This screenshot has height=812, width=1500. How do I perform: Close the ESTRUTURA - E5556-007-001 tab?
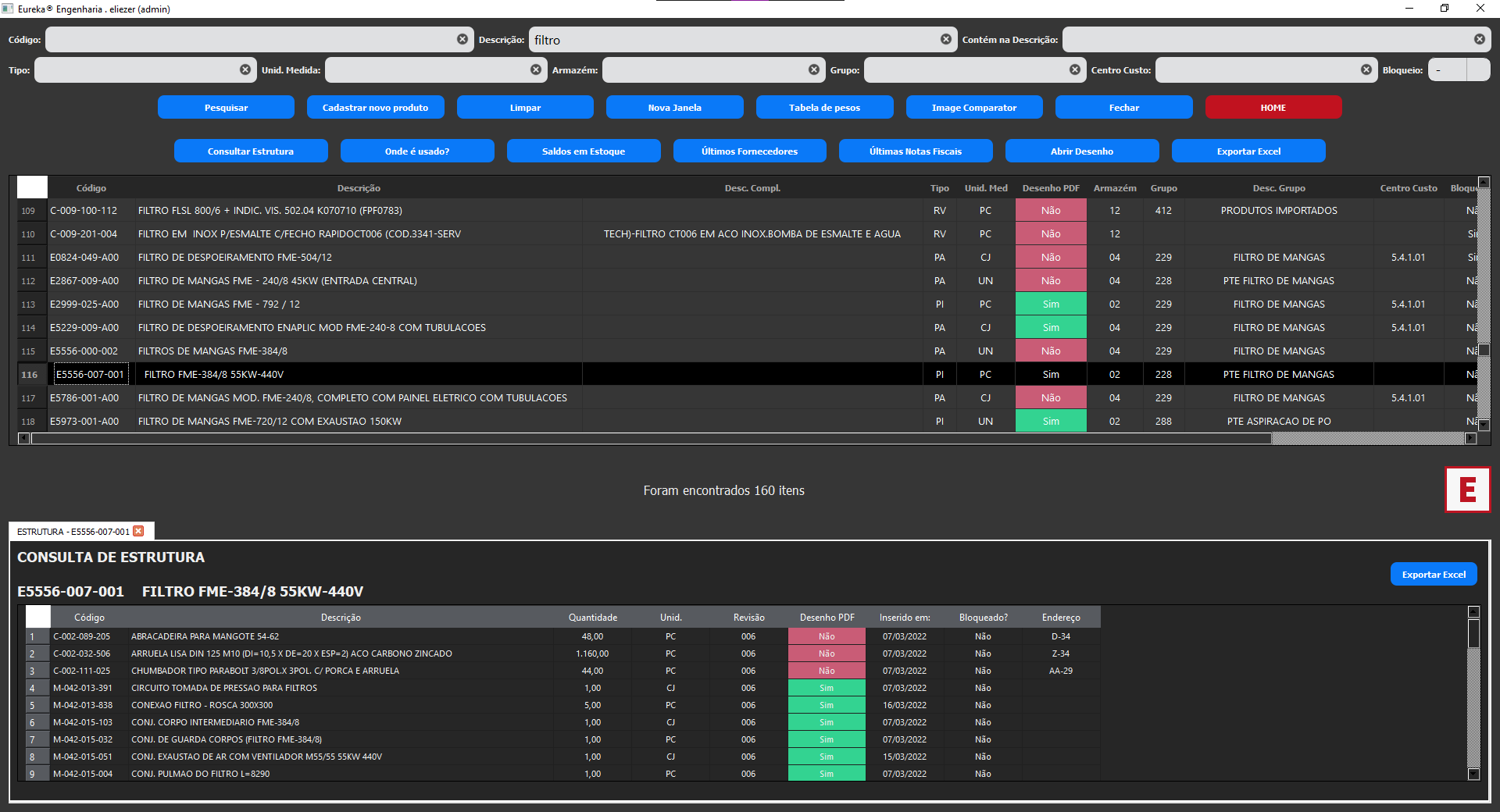pos(138,531)
